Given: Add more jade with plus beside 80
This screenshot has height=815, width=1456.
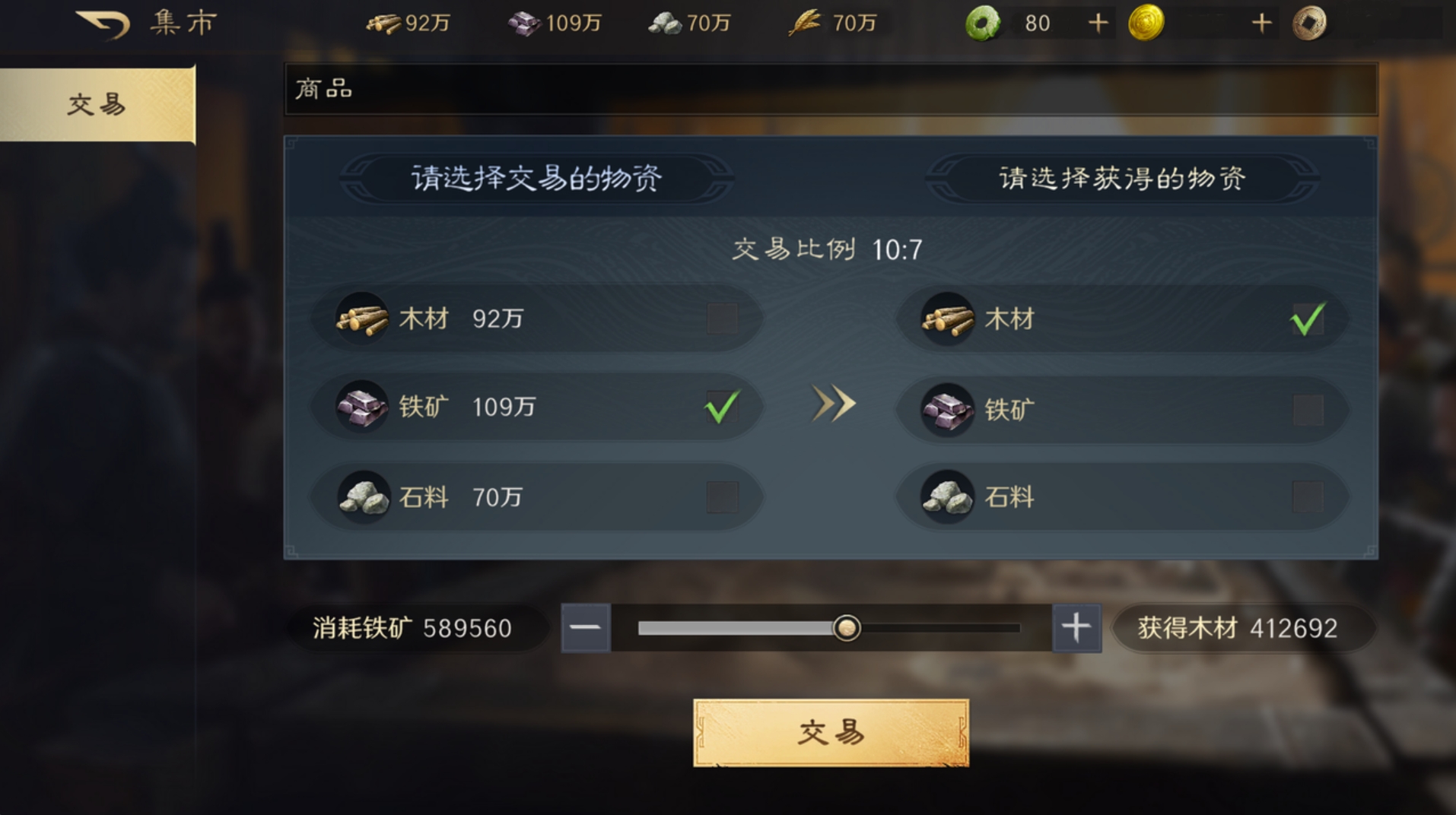Looking at the screenshot, I should click(1098, 24).
